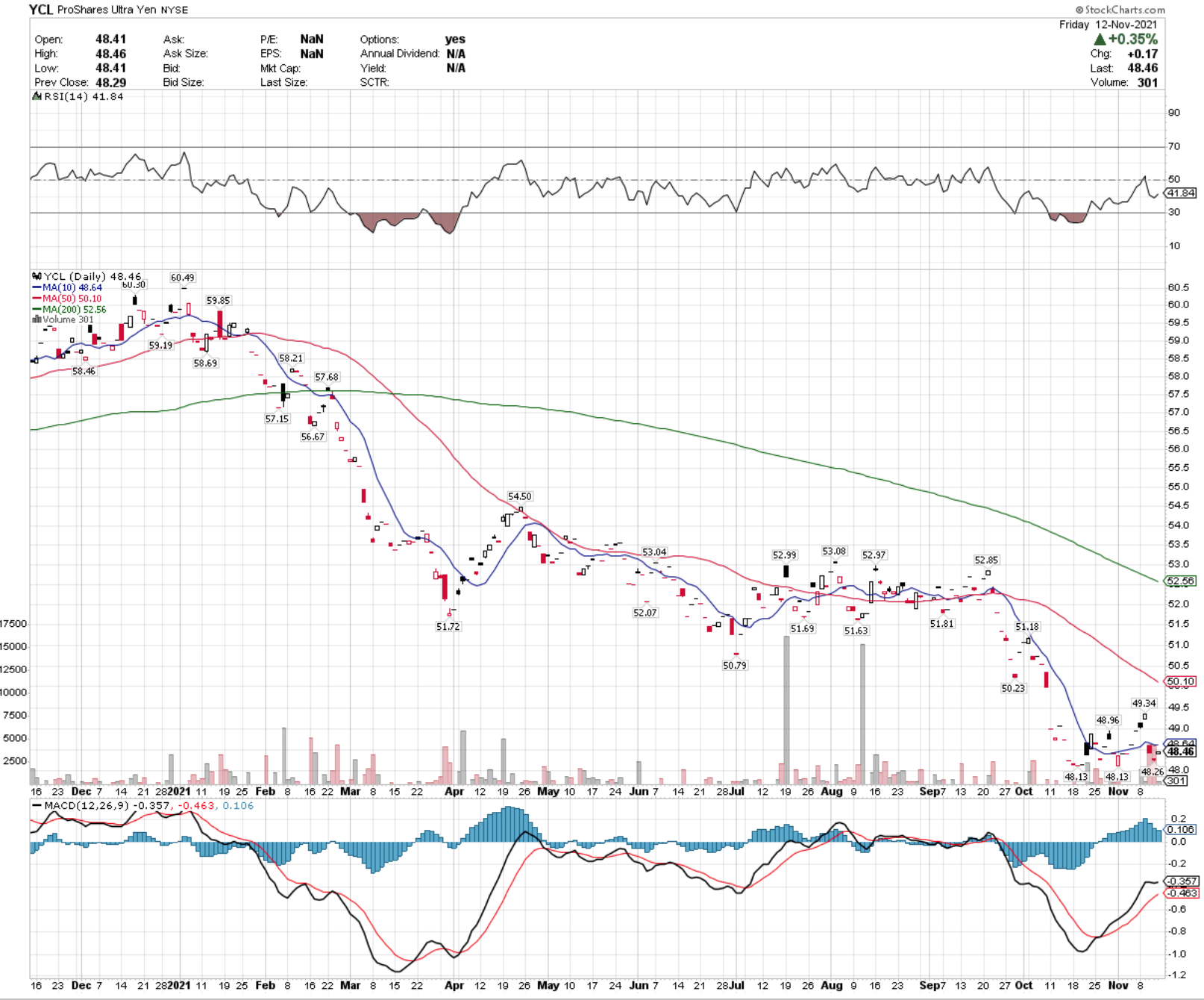
Task: Click the Options value yes
Action: point(455,40)
